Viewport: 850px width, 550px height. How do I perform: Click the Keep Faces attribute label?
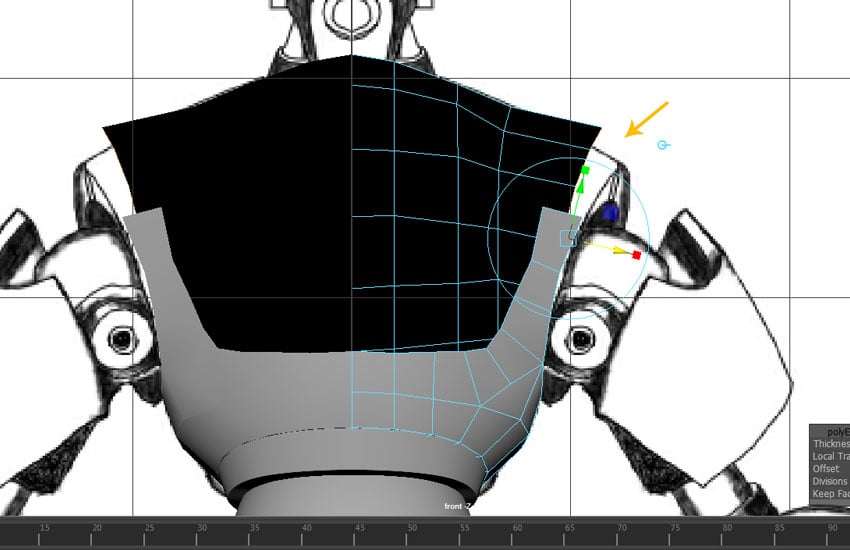(831, 494)
